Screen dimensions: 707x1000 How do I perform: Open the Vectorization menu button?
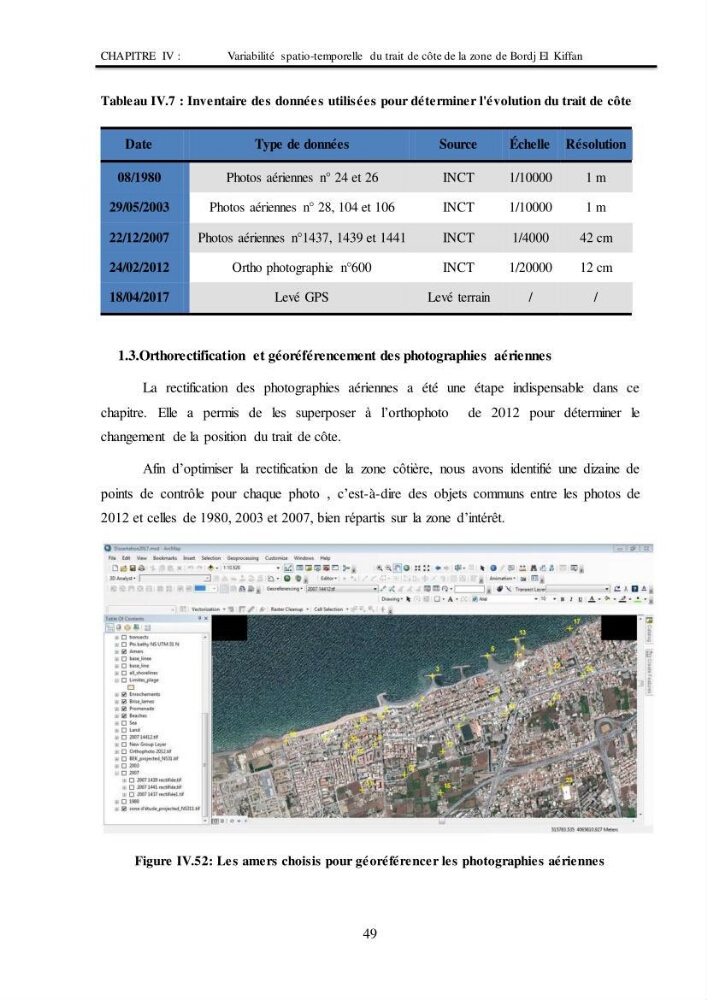tap(207, 609)
